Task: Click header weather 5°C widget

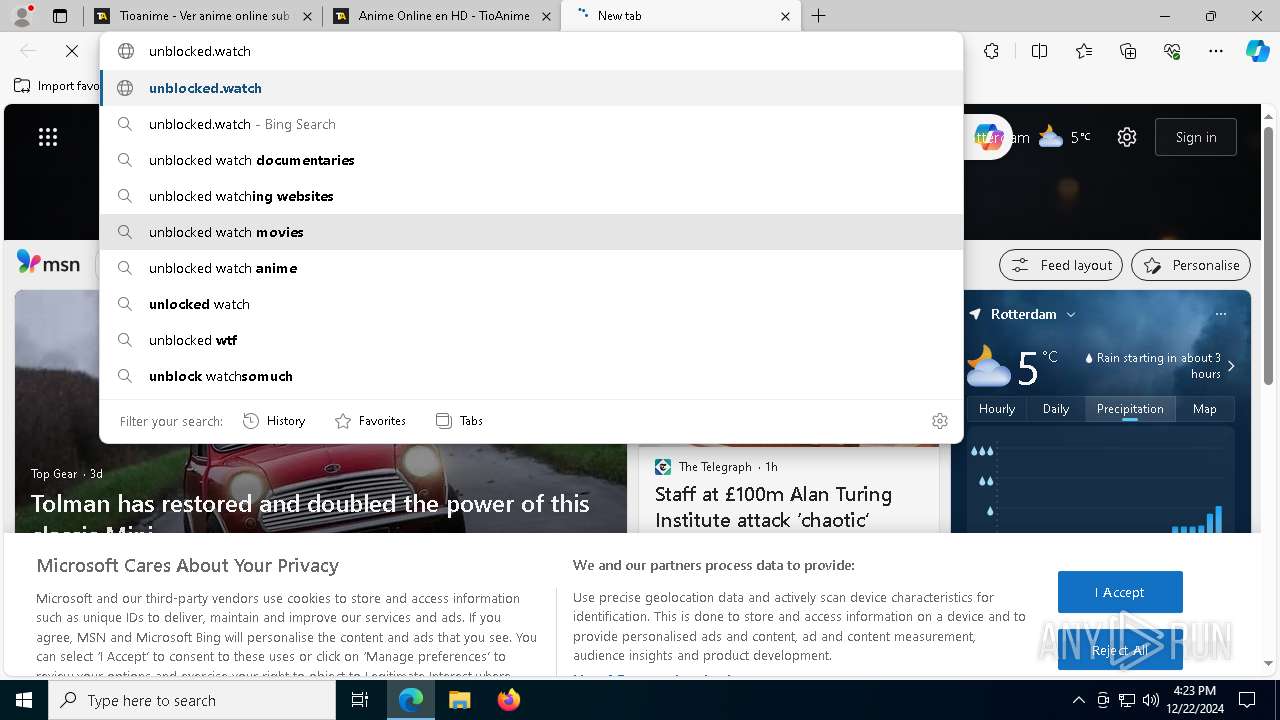Action: 1064,137
